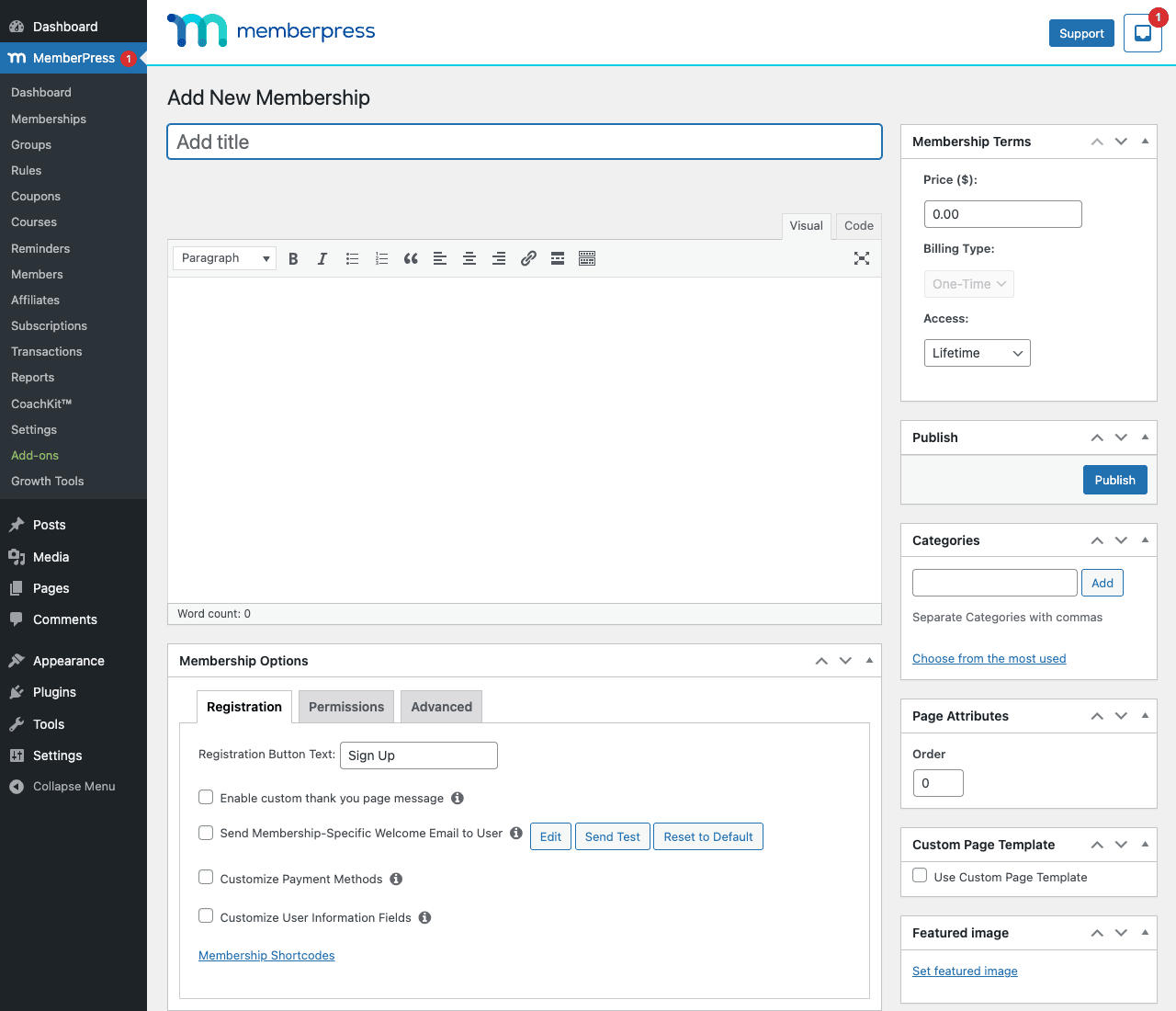Screen dimensions: 1176x1011
Task: Show info for Customize User Information Fields
Action: coord(424,917)
